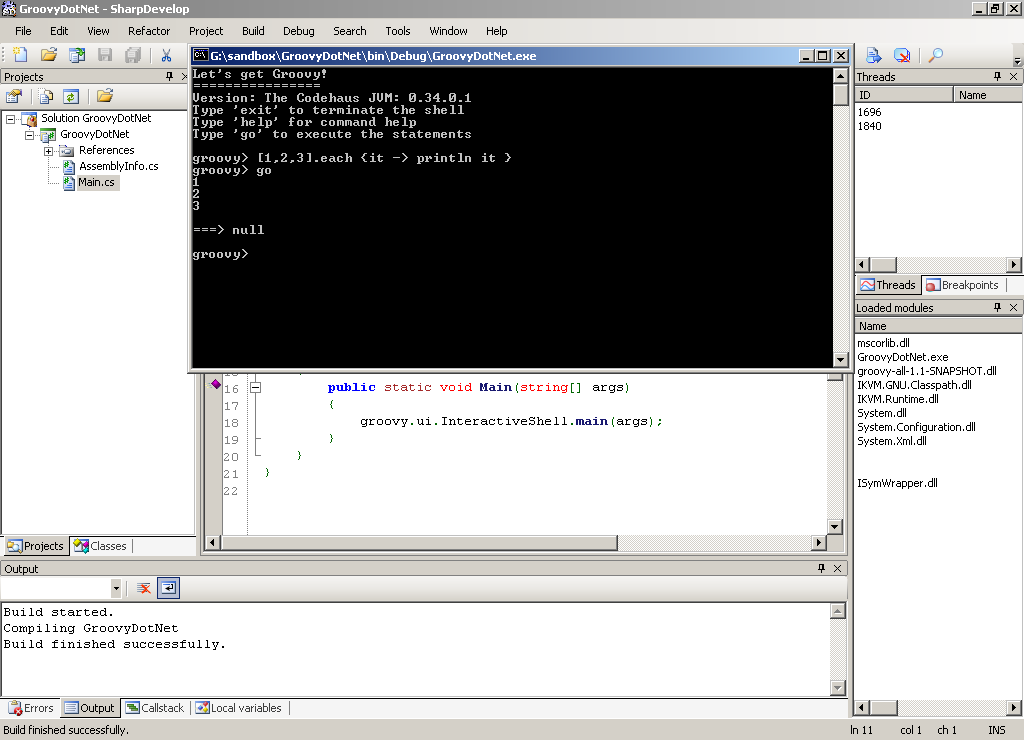Click the Open Project toolbar icon with green arrow
The height and width of the screenshot is (740, 1024).
click(77, 56)
